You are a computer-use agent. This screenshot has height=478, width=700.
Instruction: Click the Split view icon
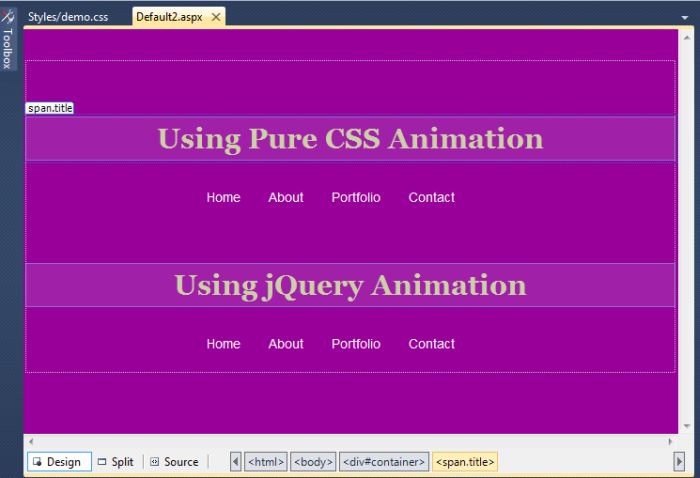coord(102,461)
